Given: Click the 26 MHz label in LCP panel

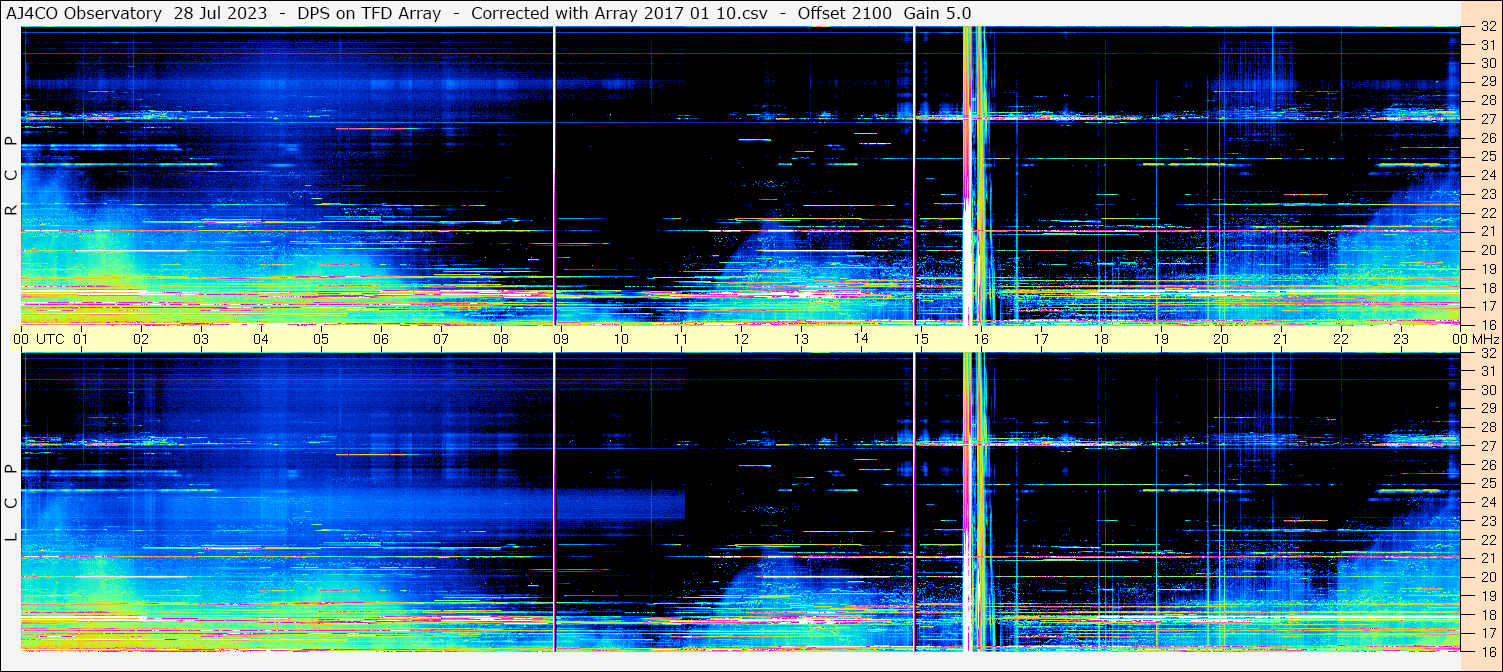Looking at the screenshot, I should coord(1488,465).
